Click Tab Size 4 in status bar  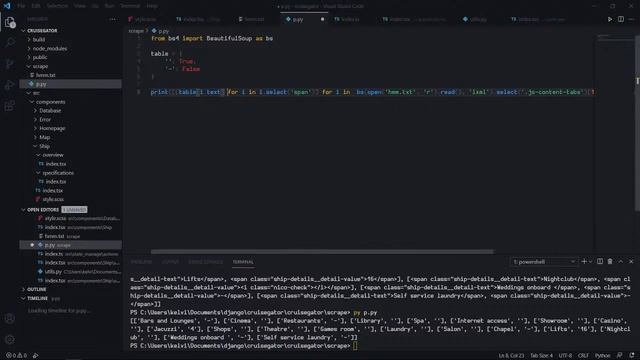541,356
